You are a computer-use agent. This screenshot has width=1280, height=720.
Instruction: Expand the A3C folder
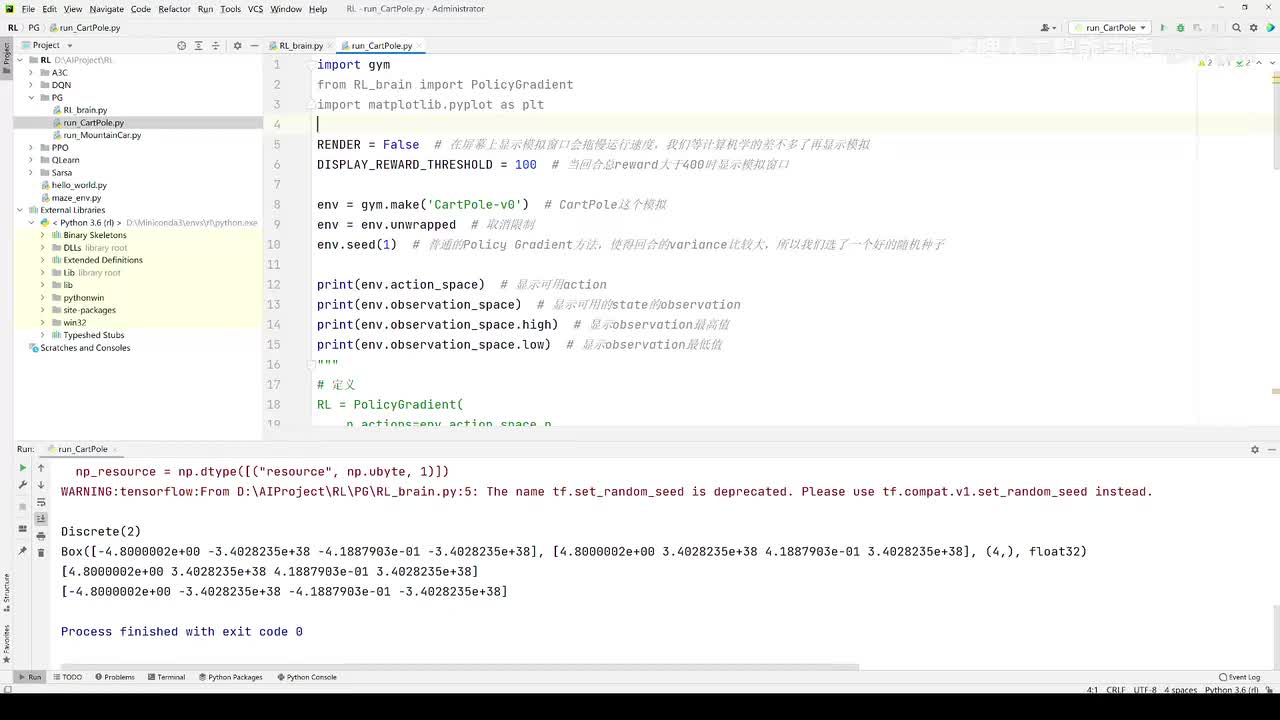coord(32,73)
